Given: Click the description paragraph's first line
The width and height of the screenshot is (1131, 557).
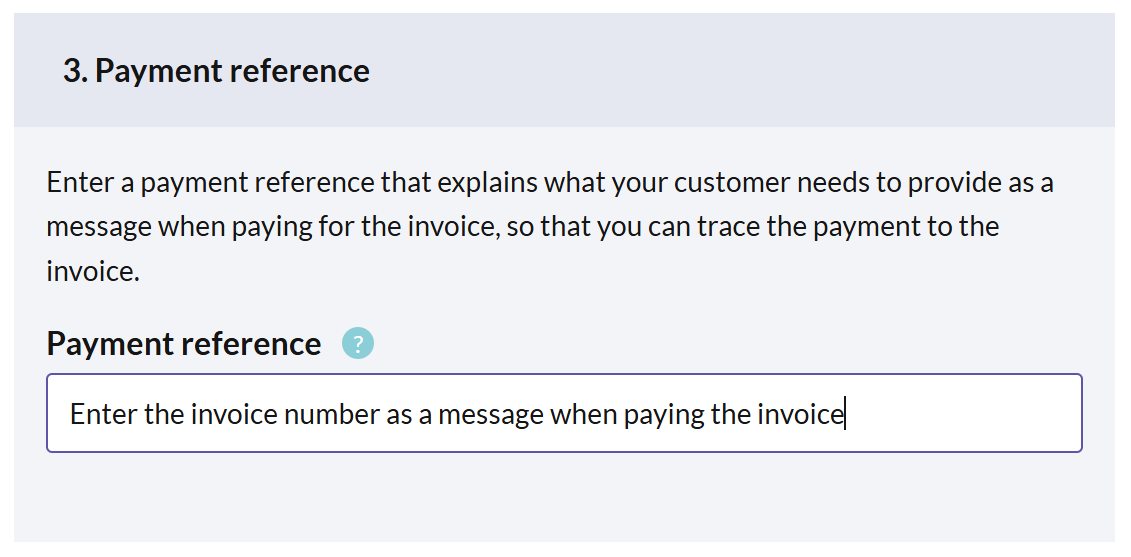Looking at the screenshot, I should click(x=550, y=183).
